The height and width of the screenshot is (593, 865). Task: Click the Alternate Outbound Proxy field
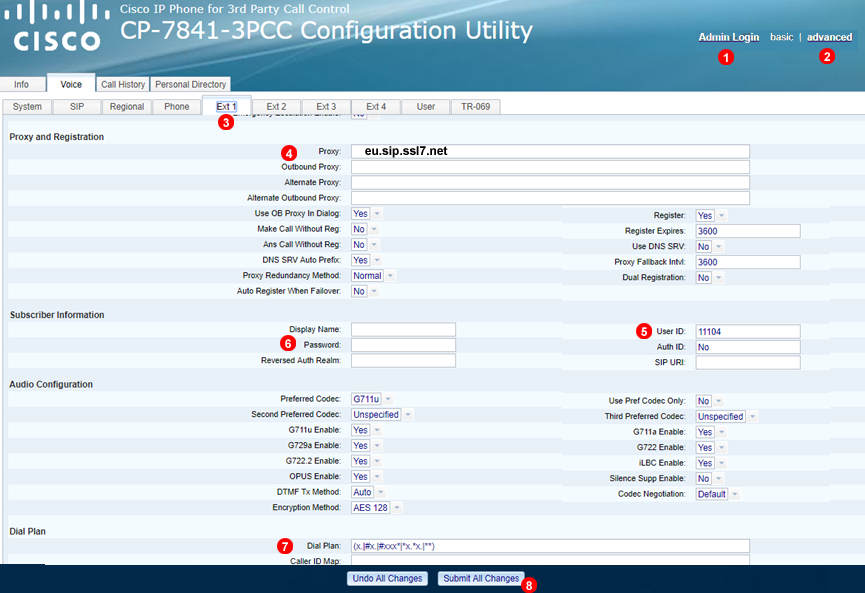pyautogui.click(x=550, y=197)
